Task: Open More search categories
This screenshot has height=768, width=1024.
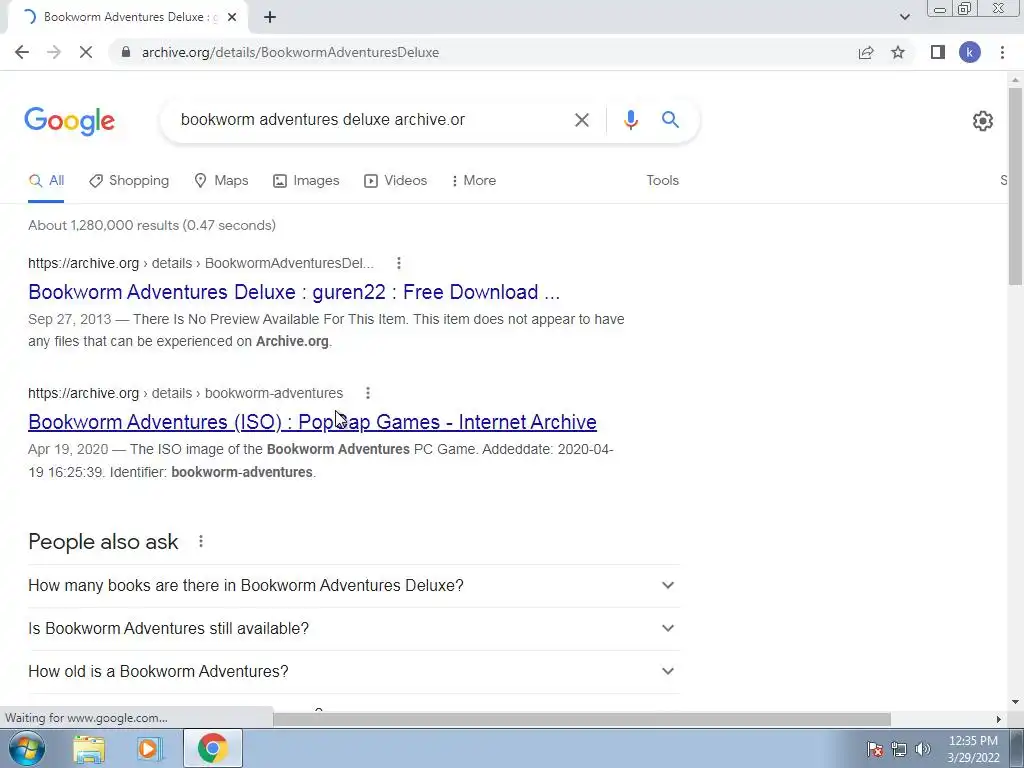Action: coord(473,181)
